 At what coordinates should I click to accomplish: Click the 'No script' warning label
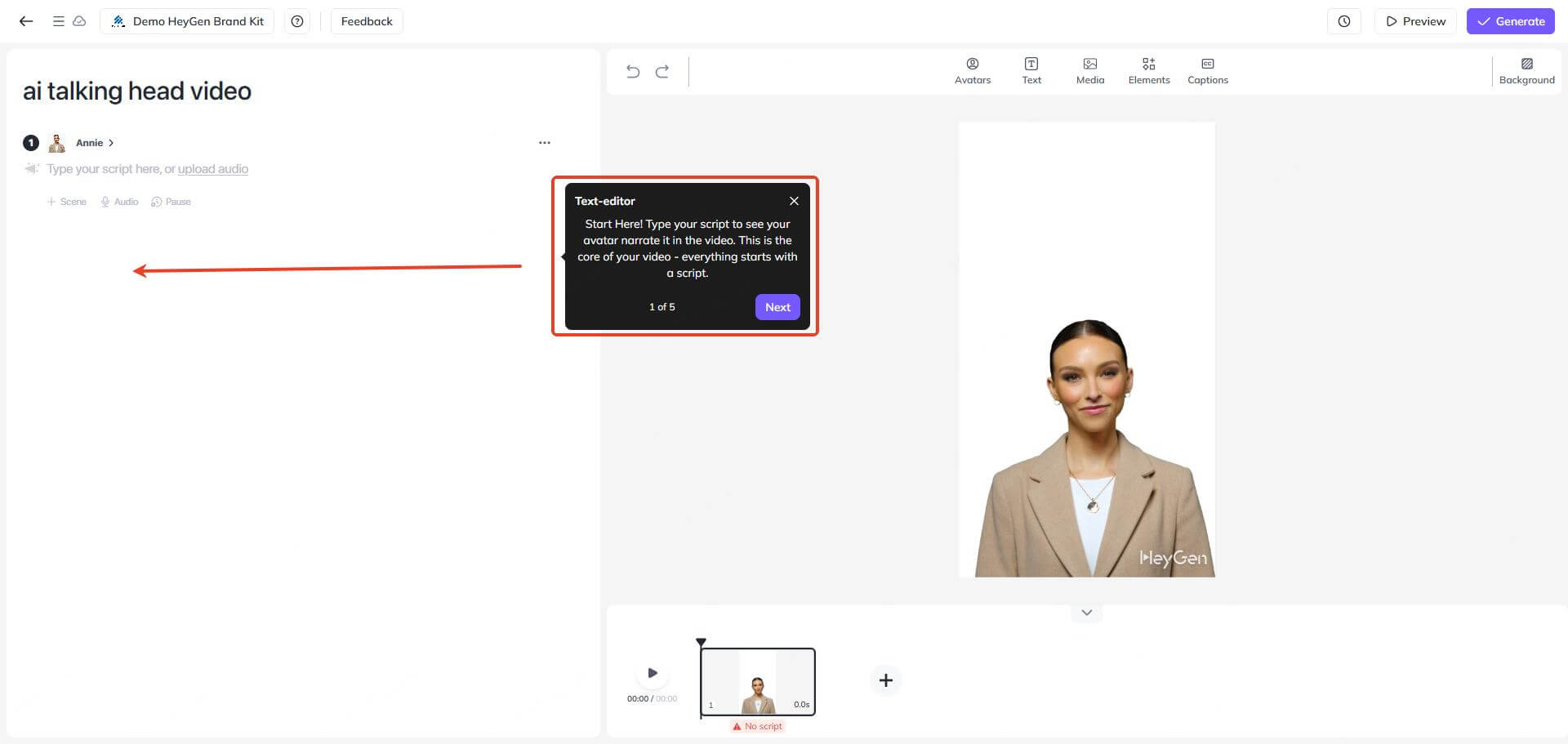click(758, 726)
